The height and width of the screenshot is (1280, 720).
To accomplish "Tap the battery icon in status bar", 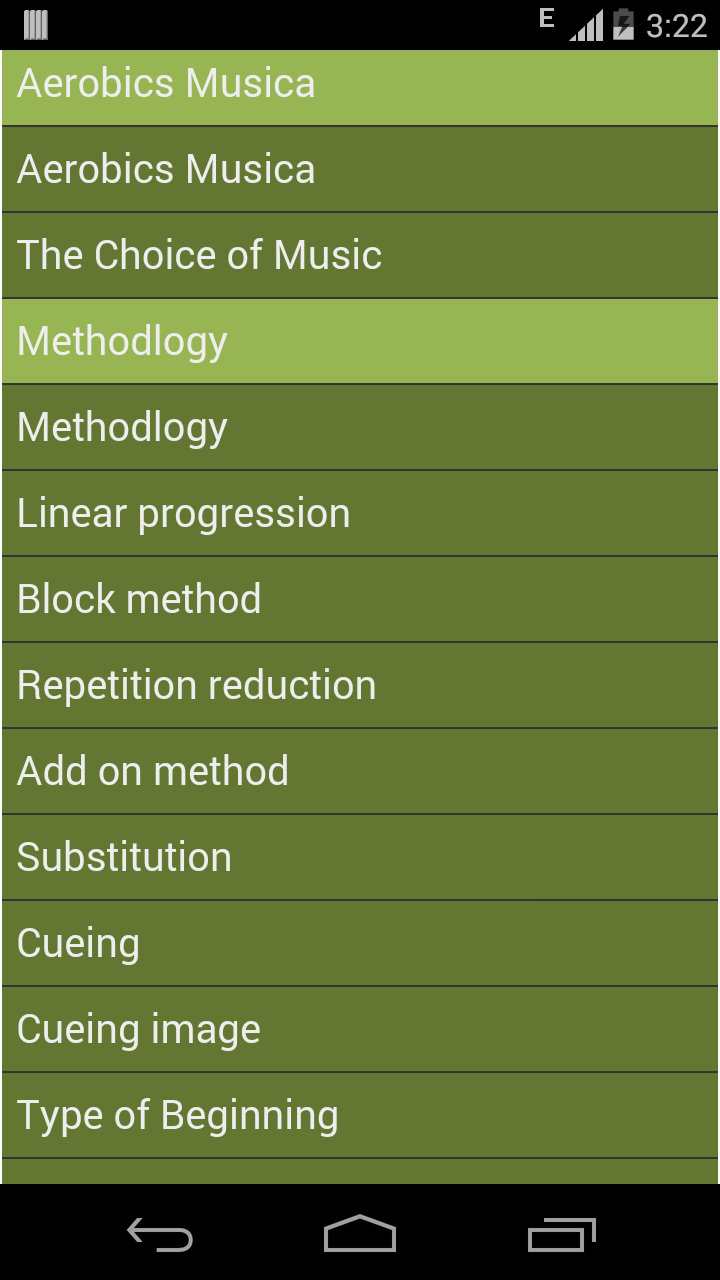I will pos(623,25).
